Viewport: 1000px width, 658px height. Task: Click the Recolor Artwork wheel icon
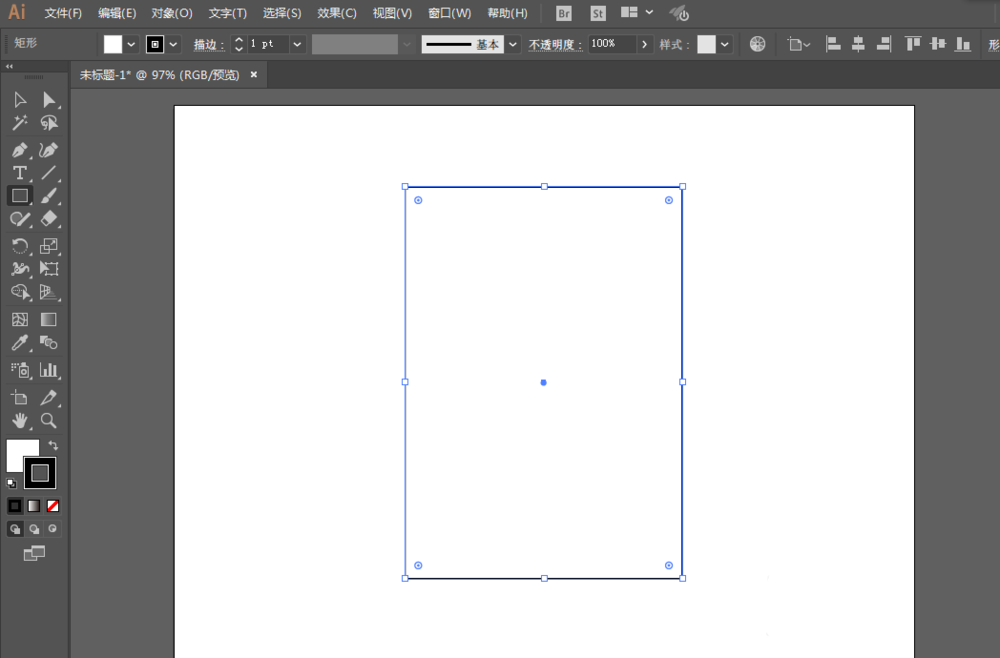tap(758, 44)
